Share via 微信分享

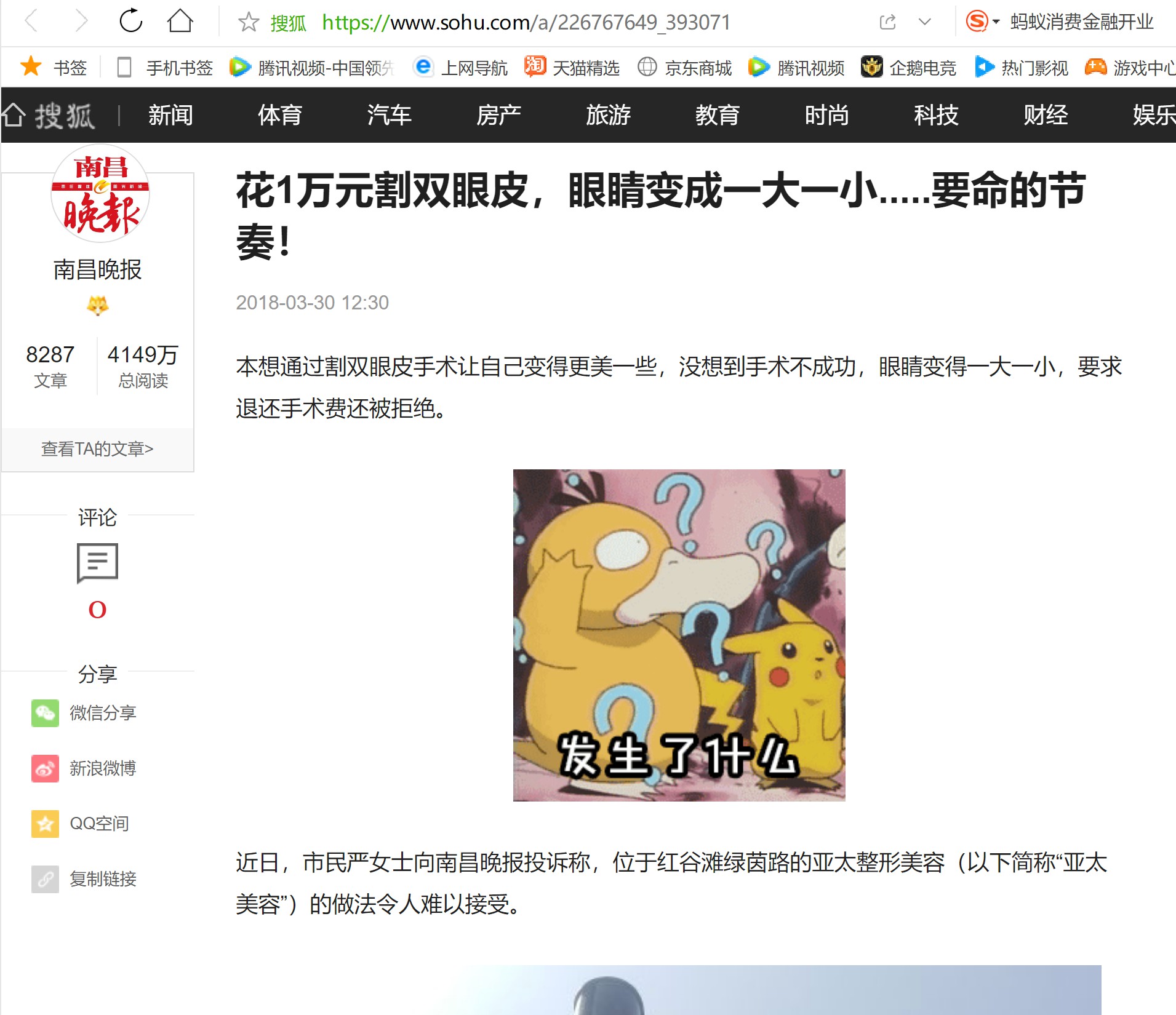pos(84,713)
